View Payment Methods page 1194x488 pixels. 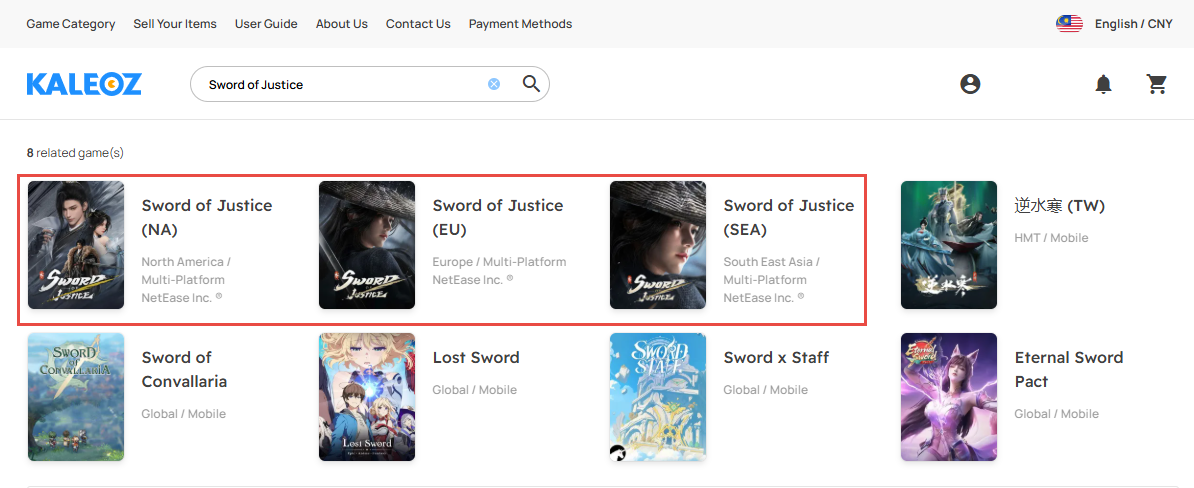[520, 24]
